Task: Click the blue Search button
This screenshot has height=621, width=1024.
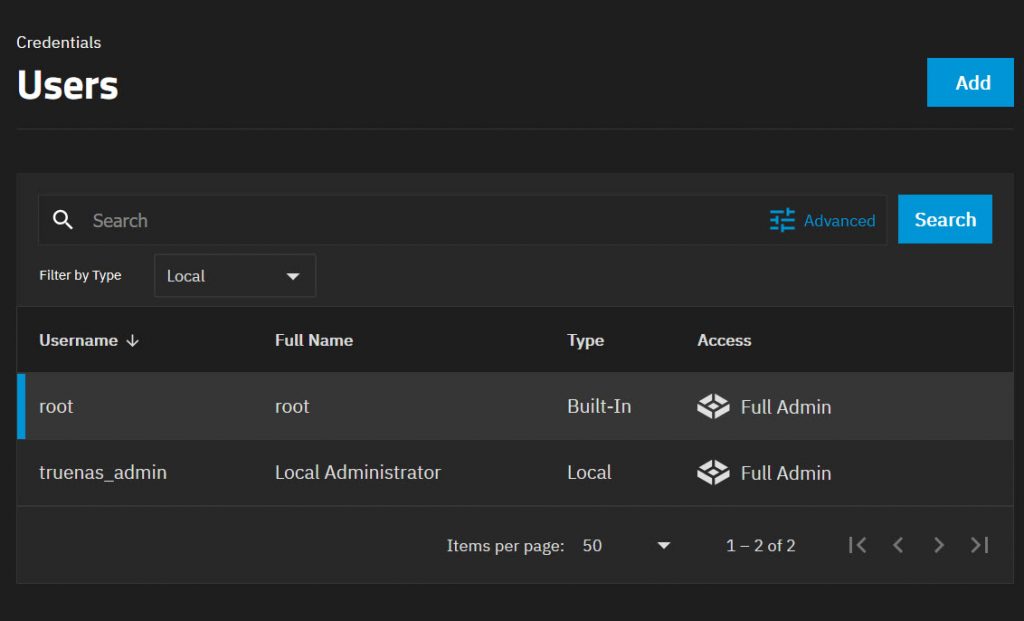Action: 944,219
